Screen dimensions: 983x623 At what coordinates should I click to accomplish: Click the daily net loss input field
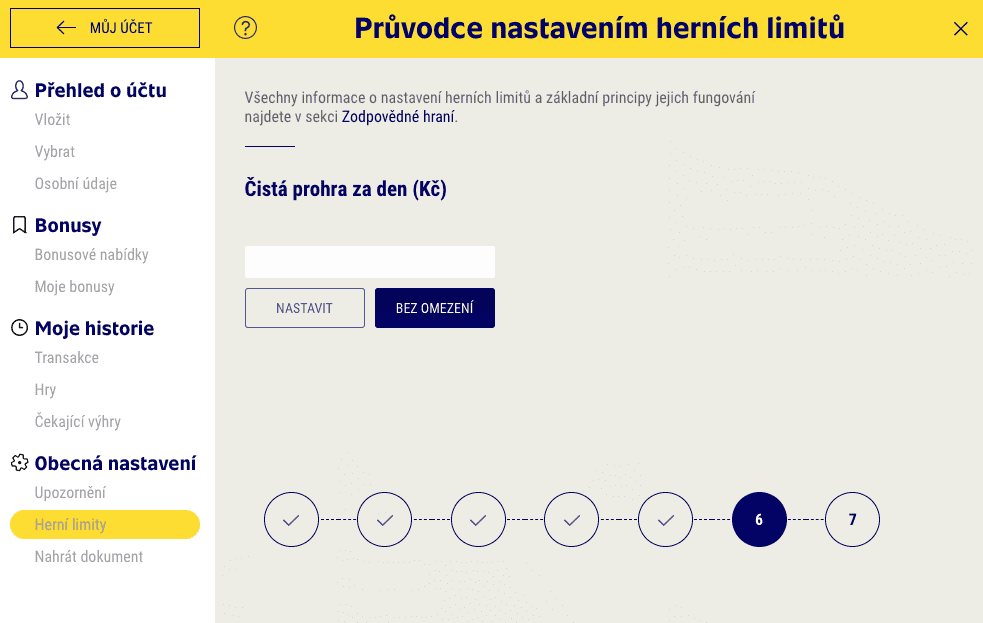pyautogui.click(x=369, y=262)
